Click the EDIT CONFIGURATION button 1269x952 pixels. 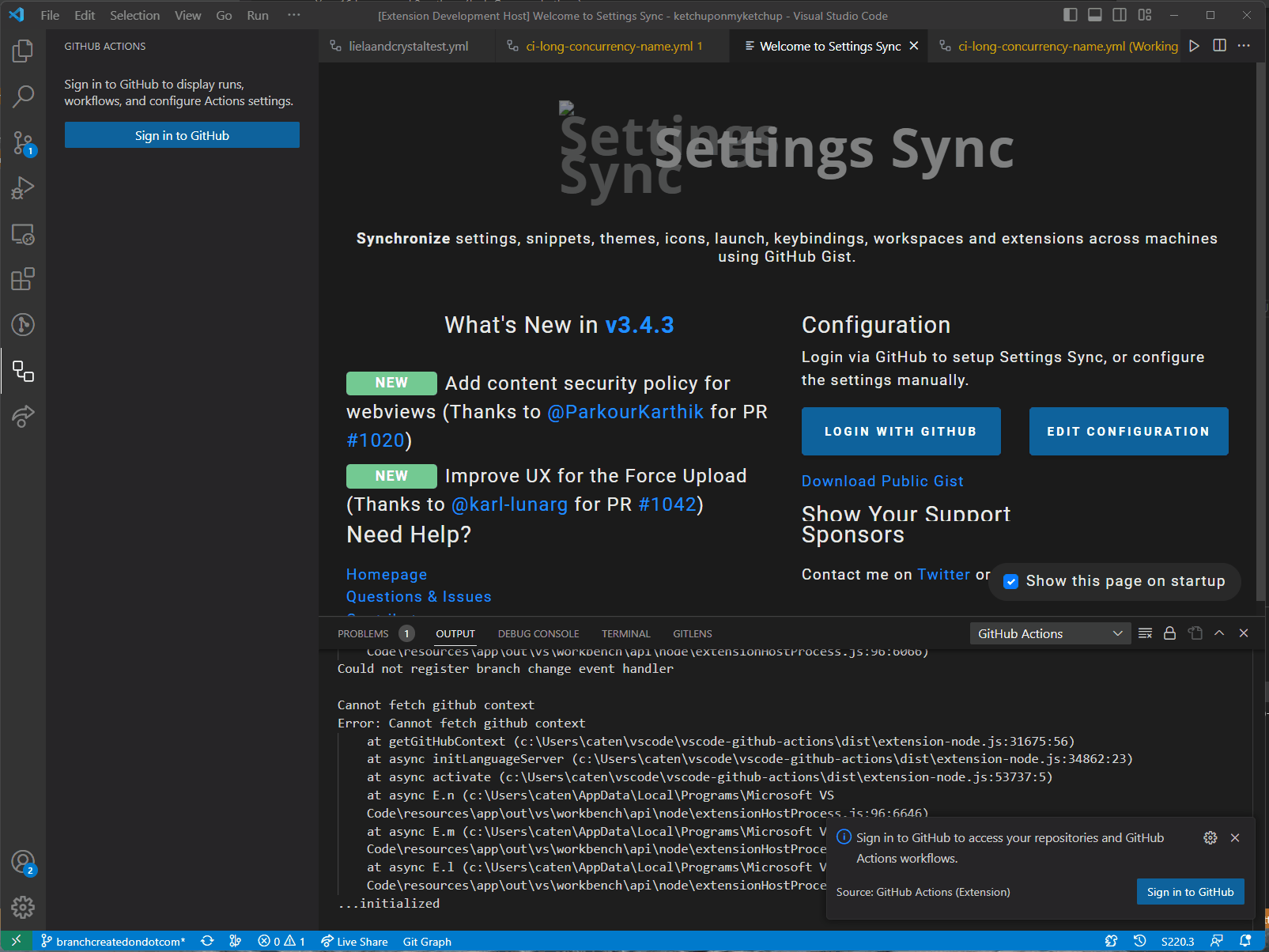point(1128,432)
